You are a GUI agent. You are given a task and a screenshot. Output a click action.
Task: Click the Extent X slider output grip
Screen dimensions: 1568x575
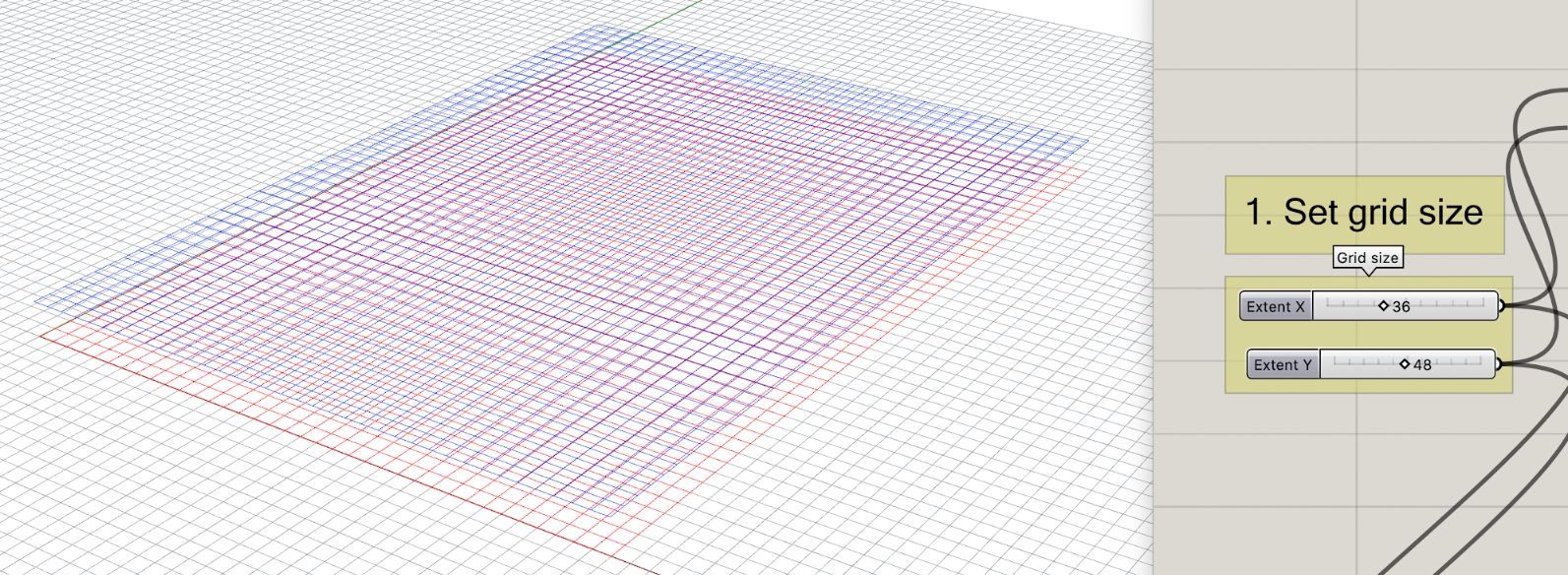(1501, 306)
